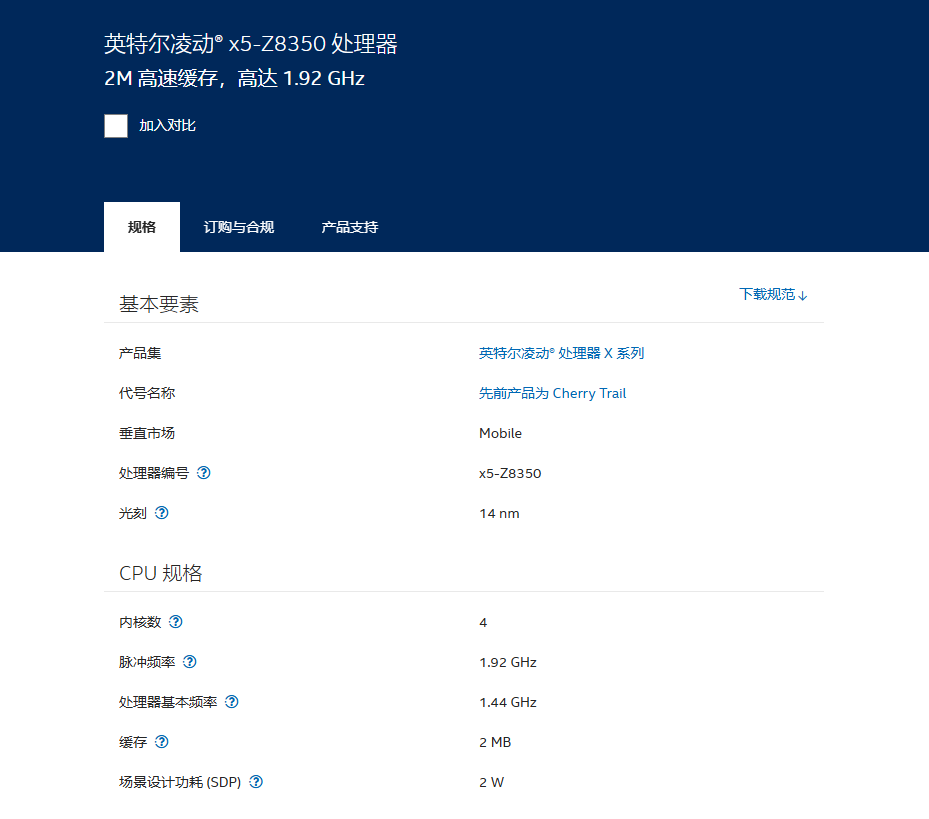Click the 1.92 GHz burst frequency value
This screenshot has width=929, height=819.
click(x=508, y=663)
